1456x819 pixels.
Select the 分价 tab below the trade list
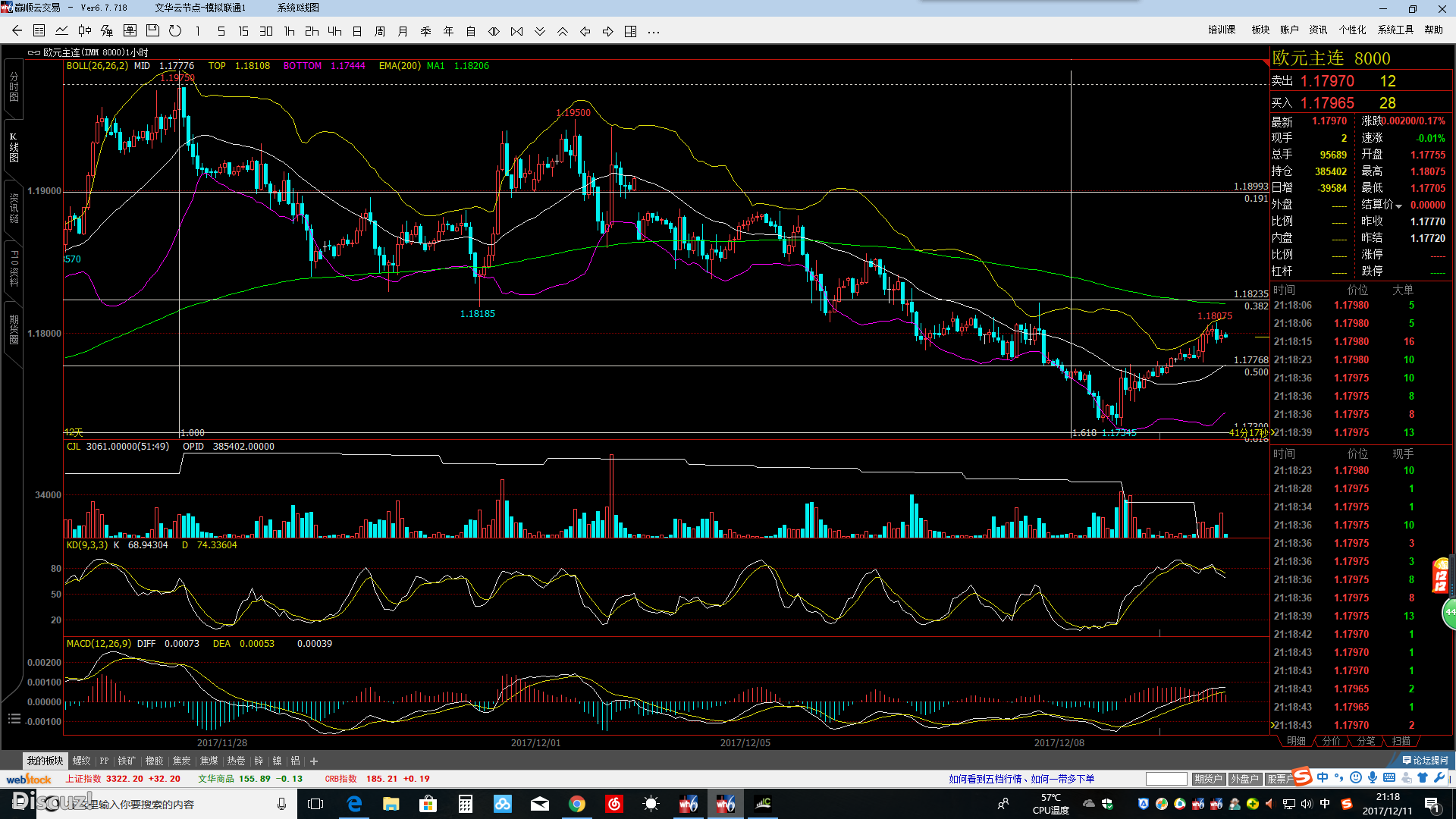1332,741
